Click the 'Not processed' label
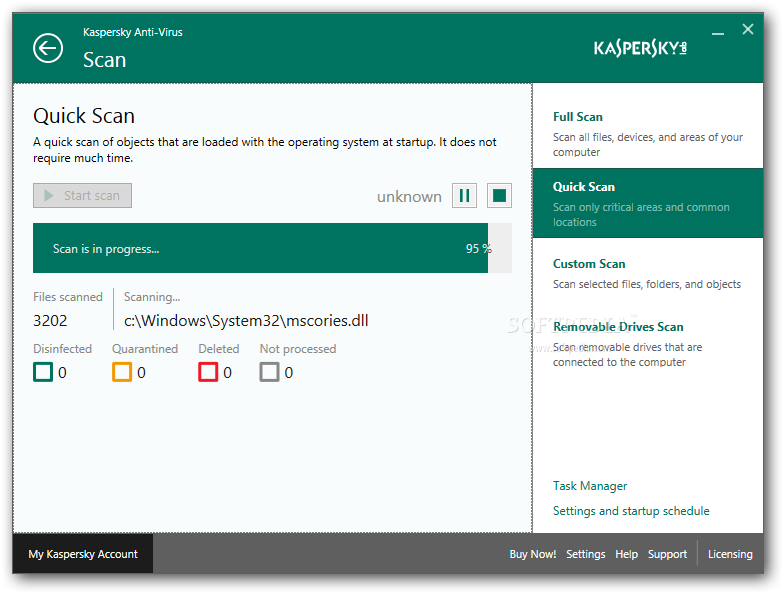Screen dimensions: 784x594 [x=298, y=349]
